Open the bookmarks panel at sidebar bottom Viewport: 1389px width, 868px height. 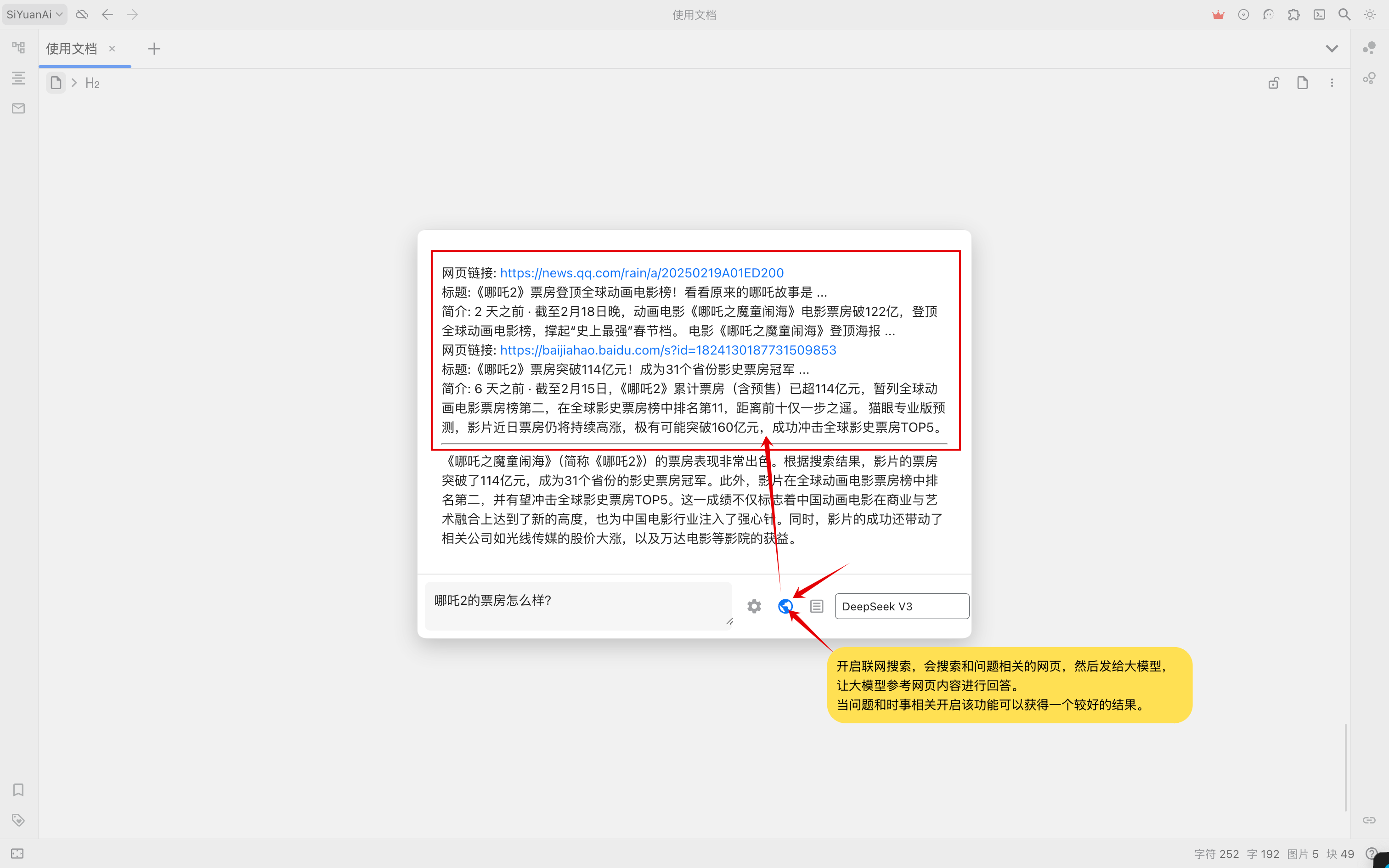[18, 790]
